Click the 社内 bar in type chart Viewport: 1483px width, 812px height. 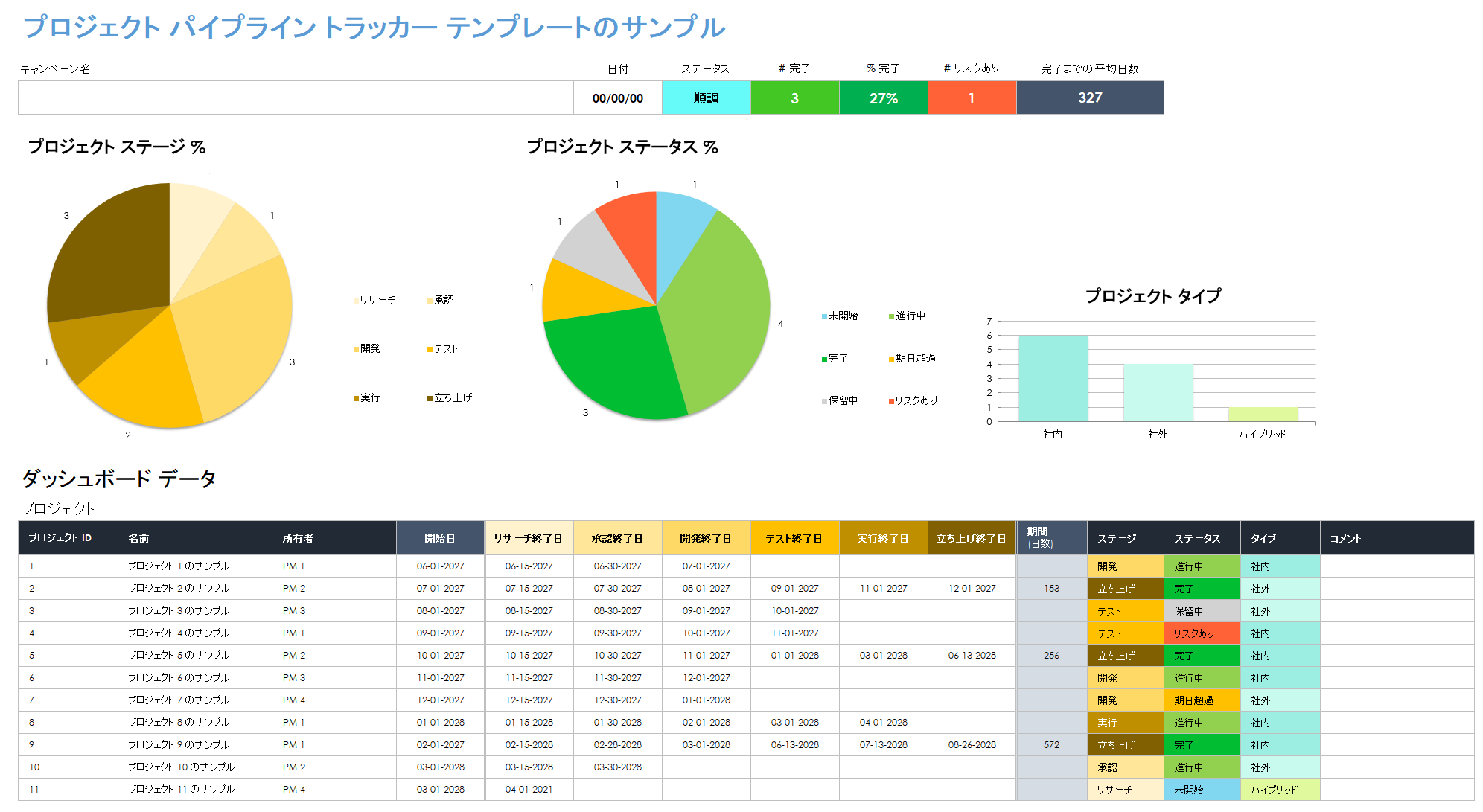[x=1053, y=379]
